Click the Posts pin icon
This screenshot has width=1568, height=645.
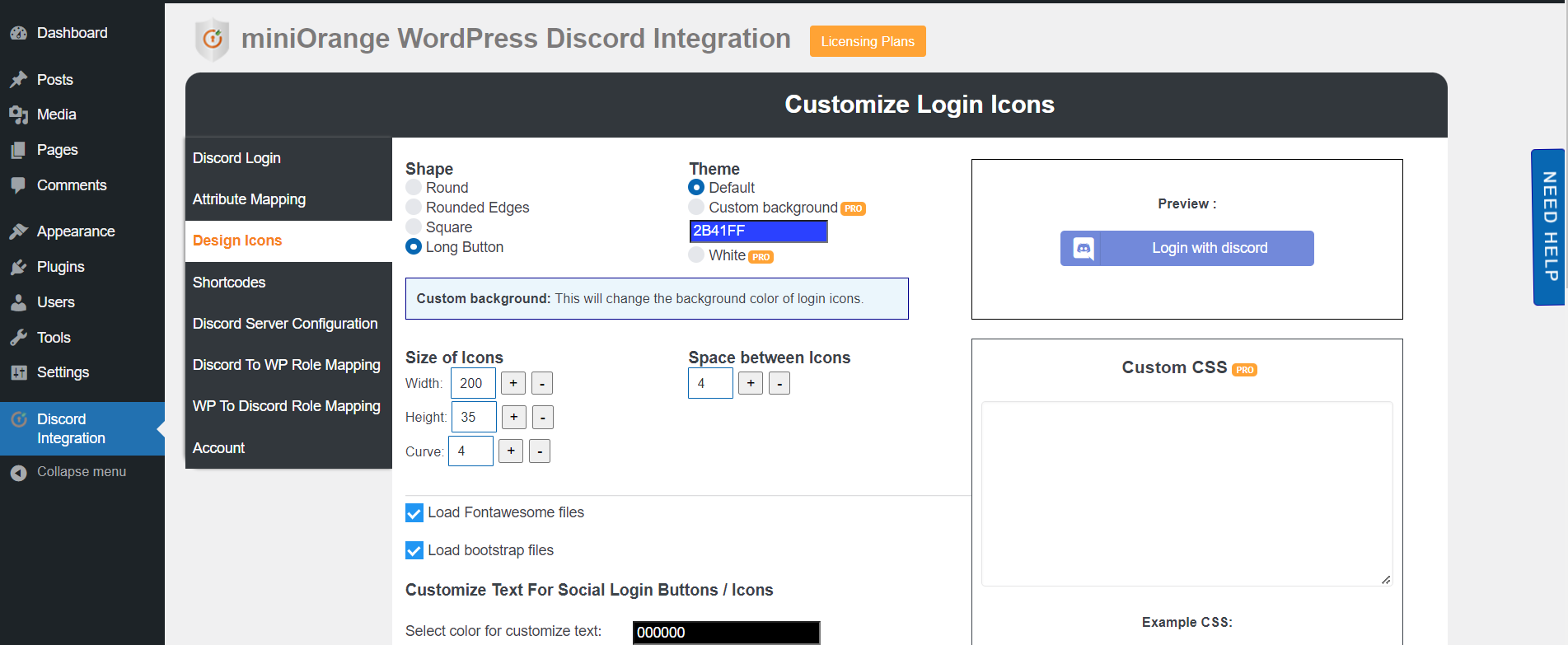[18, 80]
